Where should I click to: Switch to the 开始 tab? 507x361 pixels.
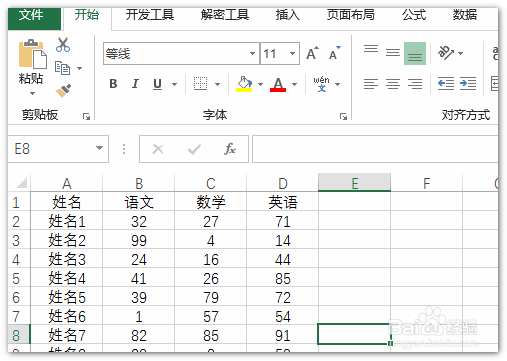click(x=87, y=15)
